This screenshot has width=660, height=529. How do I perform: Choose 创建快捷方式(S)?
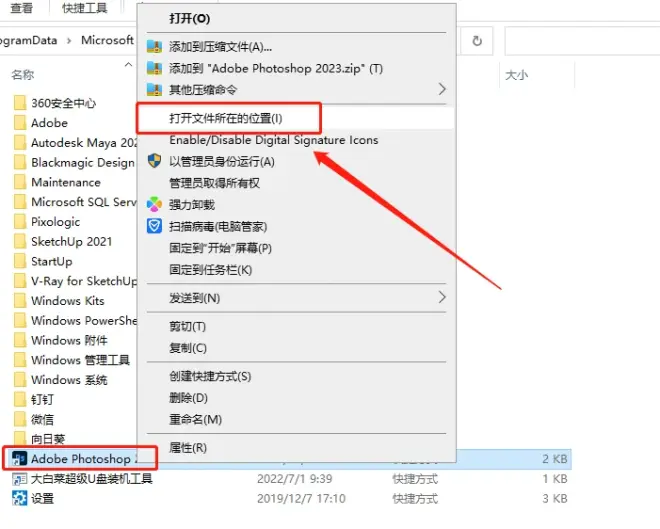click(210, 376)
